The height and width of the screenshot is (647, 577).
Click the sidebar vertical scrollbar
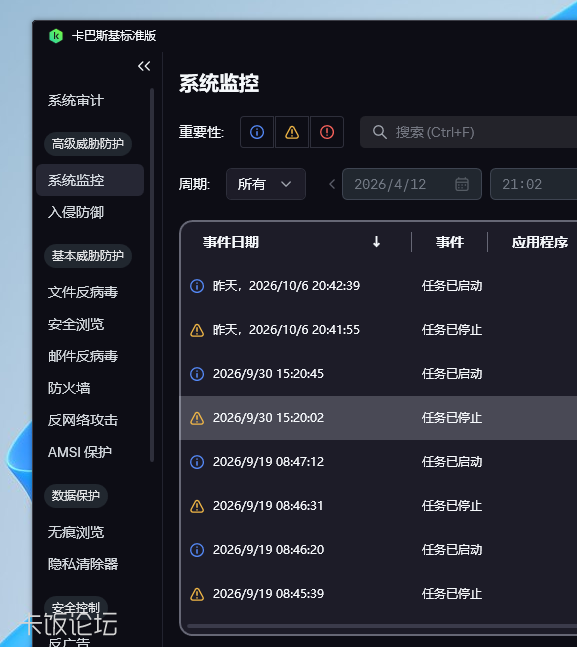pos(152,274)
